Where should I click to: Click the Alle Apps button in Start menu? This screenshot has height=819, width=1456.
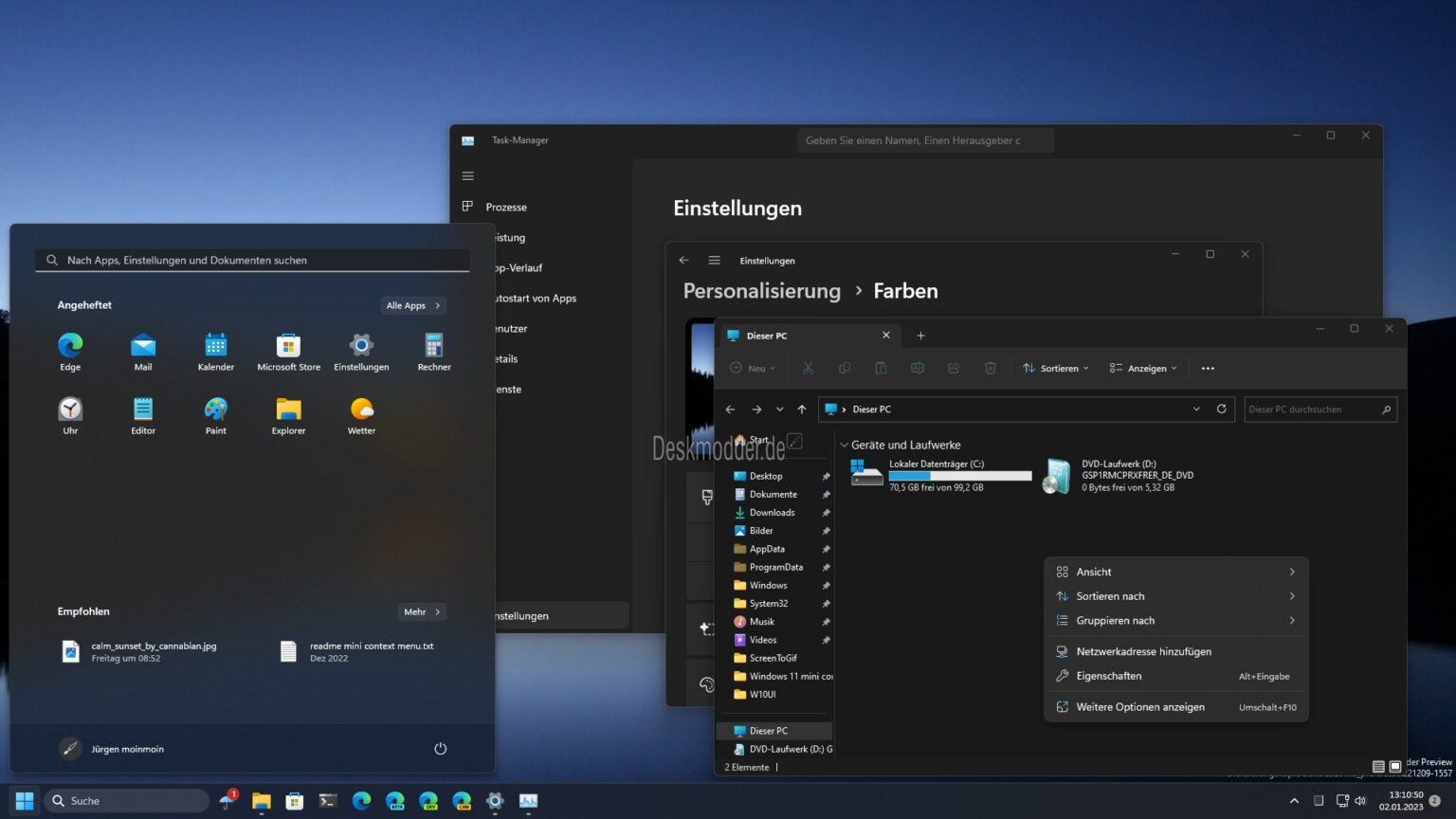coord(412,305)
